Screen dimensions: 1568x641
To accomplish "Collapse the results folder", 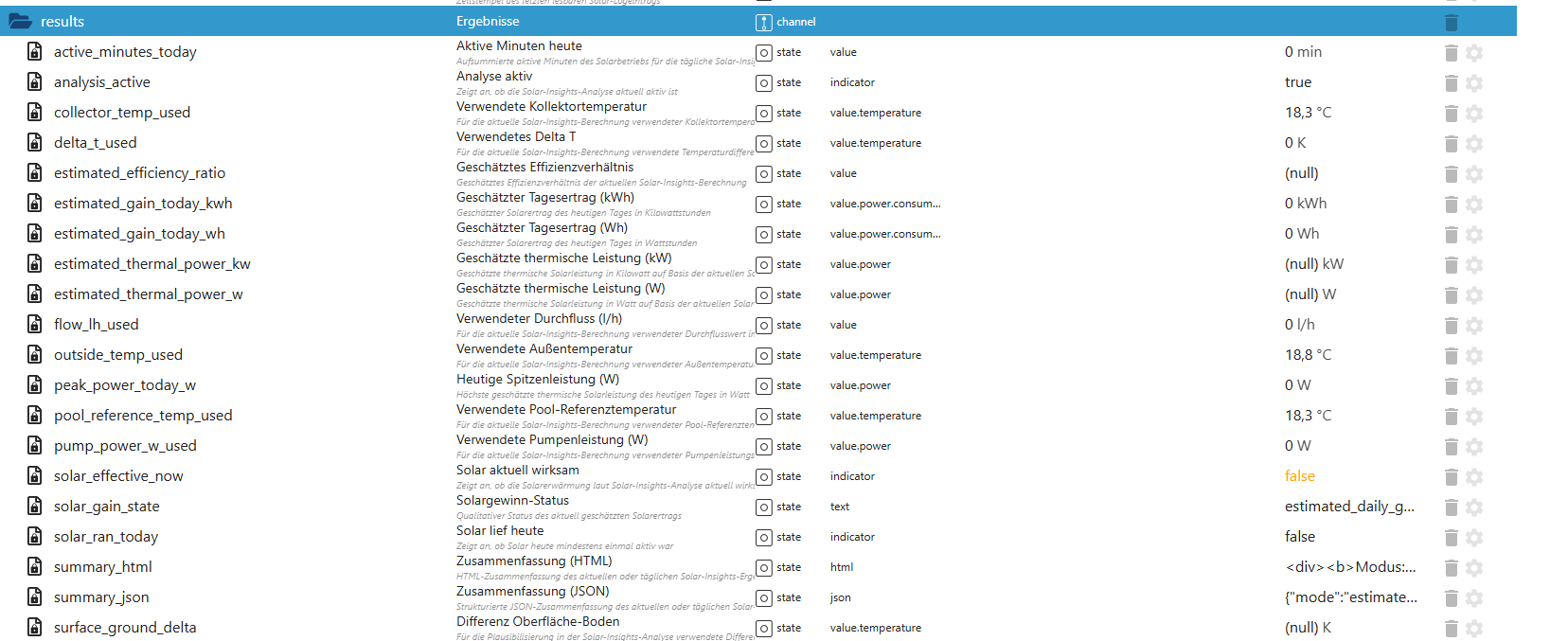I will coord(20,21).
